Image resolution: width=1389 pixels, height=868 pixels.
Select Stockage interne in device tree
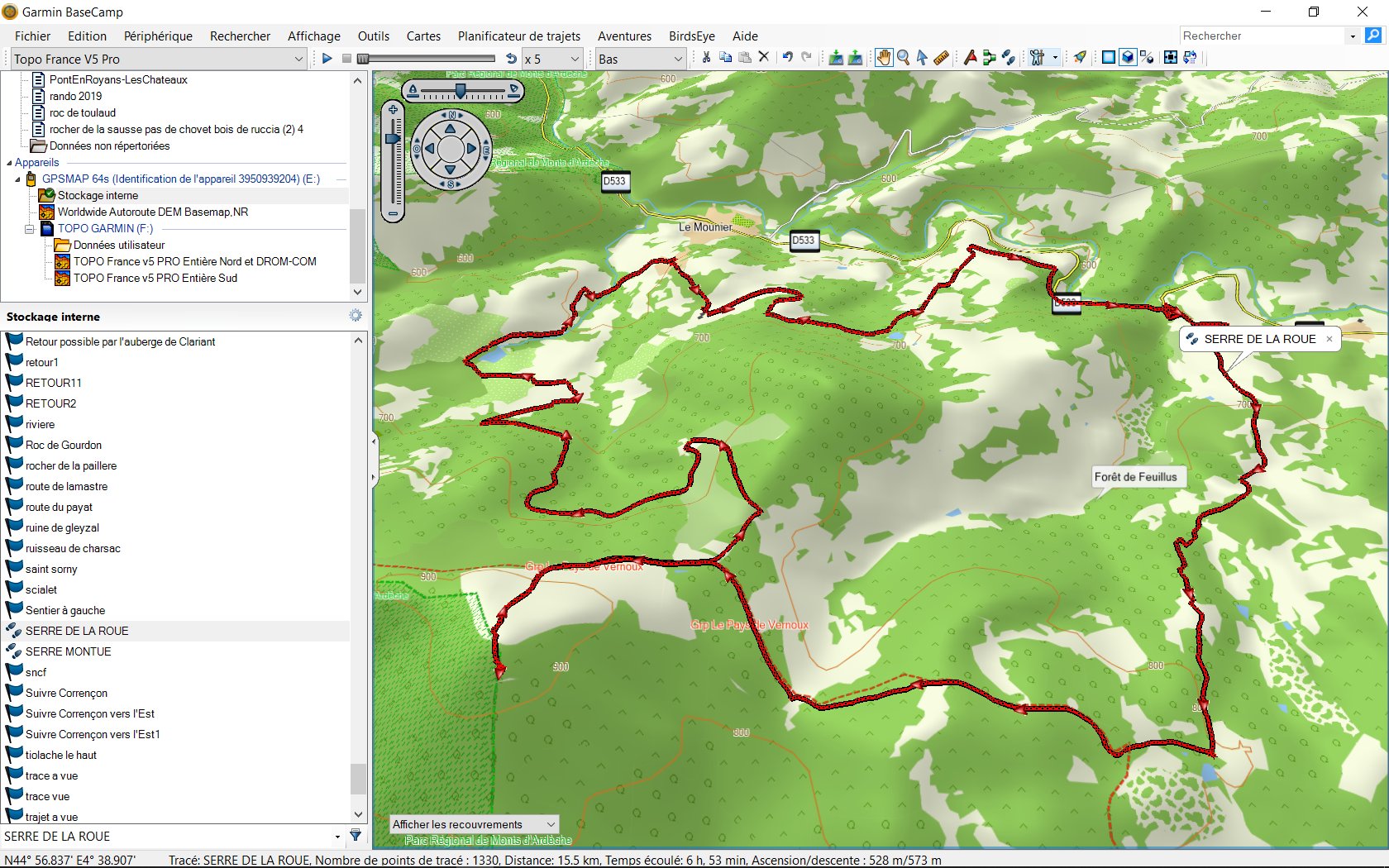(x=98, y=195)
